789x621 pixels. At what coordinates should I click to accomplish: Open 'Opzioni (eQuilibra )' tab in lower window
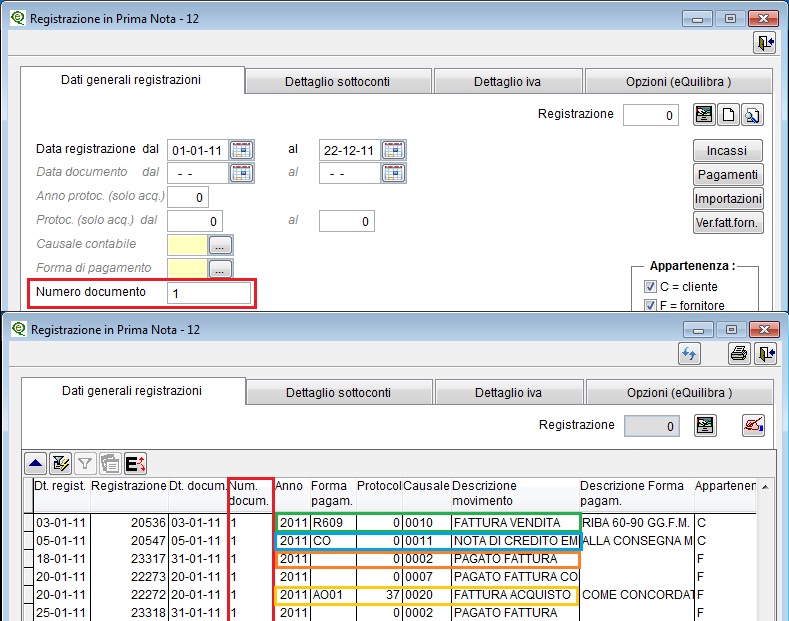(x=679, y=393)
